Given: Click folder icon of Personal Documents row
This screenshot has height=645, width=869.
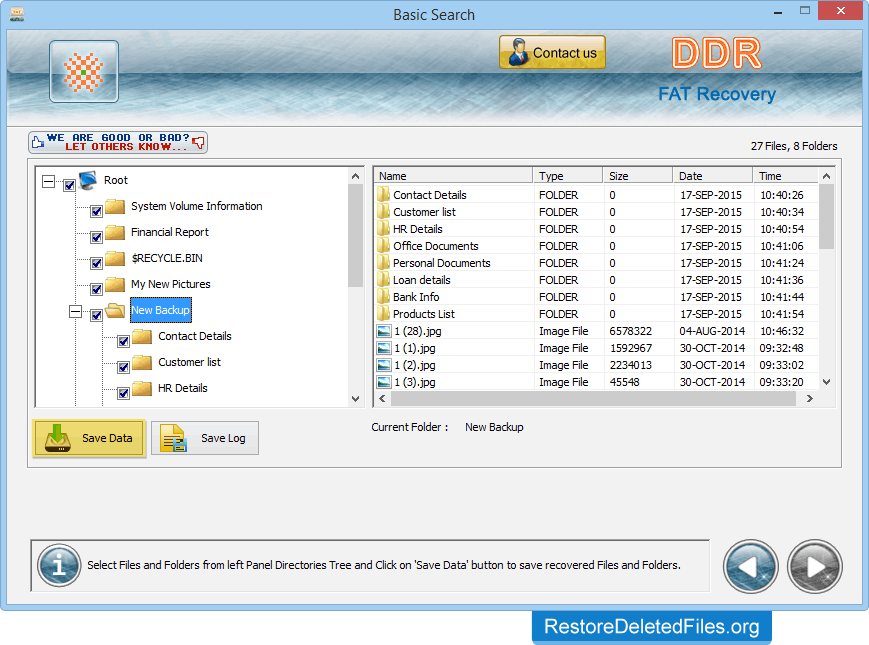Looking at the screenshot, I should [x=384, y=263].
